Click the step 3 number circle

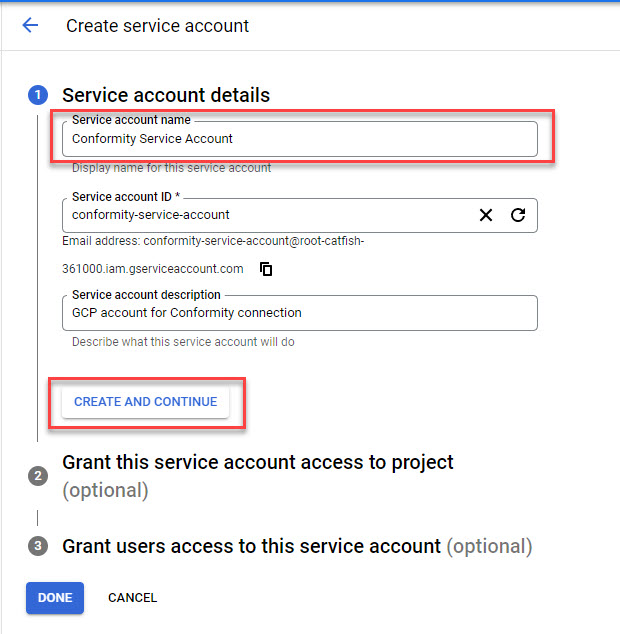[x=38, y=546]
